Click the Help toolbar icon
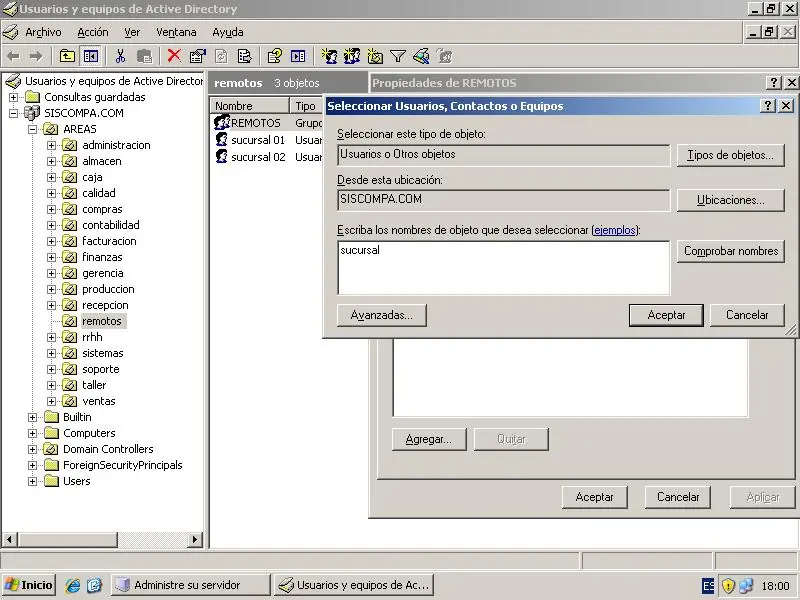This screenshot has width=800, height=600. tap(274, 56)
